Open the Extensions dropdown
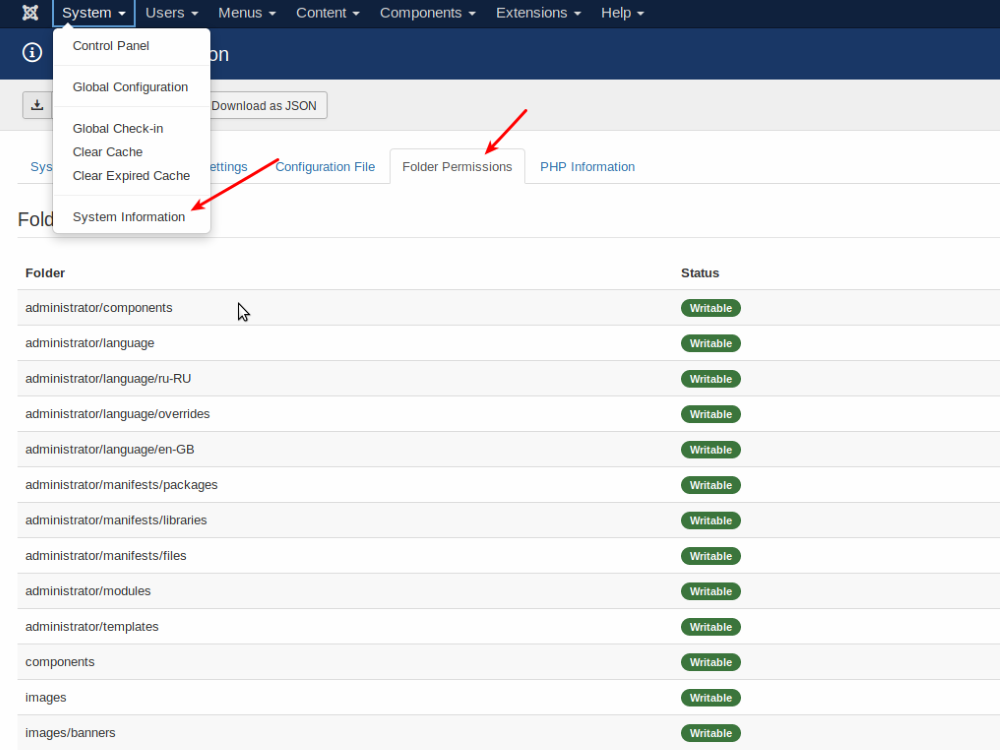The height and width of the screenshot is (750, 1000). tap(538, 13)
